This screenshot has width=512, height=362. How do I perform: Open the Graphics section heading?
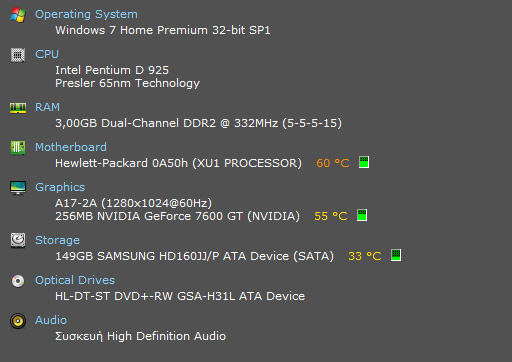click(x=60, y=187)
